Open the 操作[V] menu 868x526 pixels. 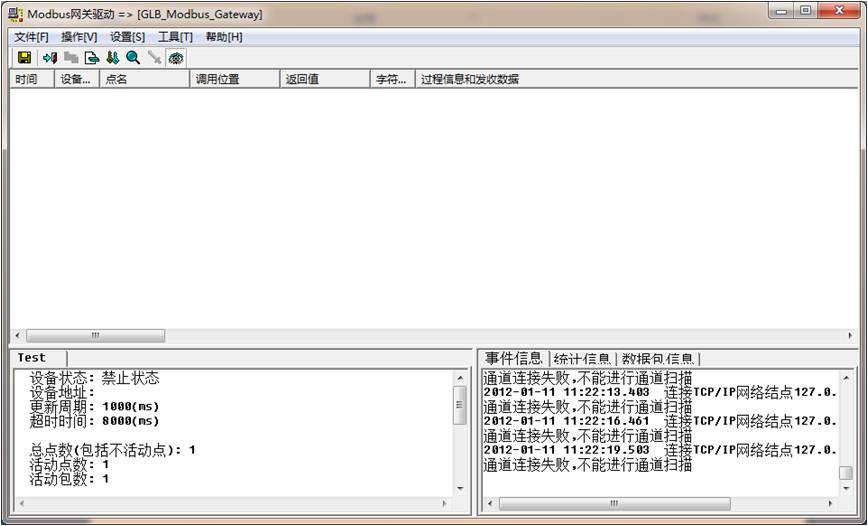tap(79, 37)
